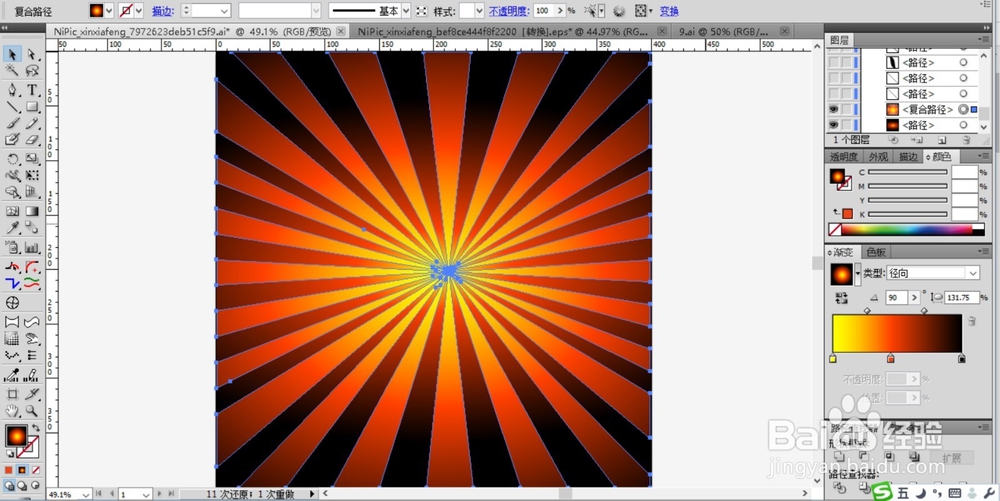
Task: Hide the bottom 路径 layer eye
Action: (x=834, y=125)
